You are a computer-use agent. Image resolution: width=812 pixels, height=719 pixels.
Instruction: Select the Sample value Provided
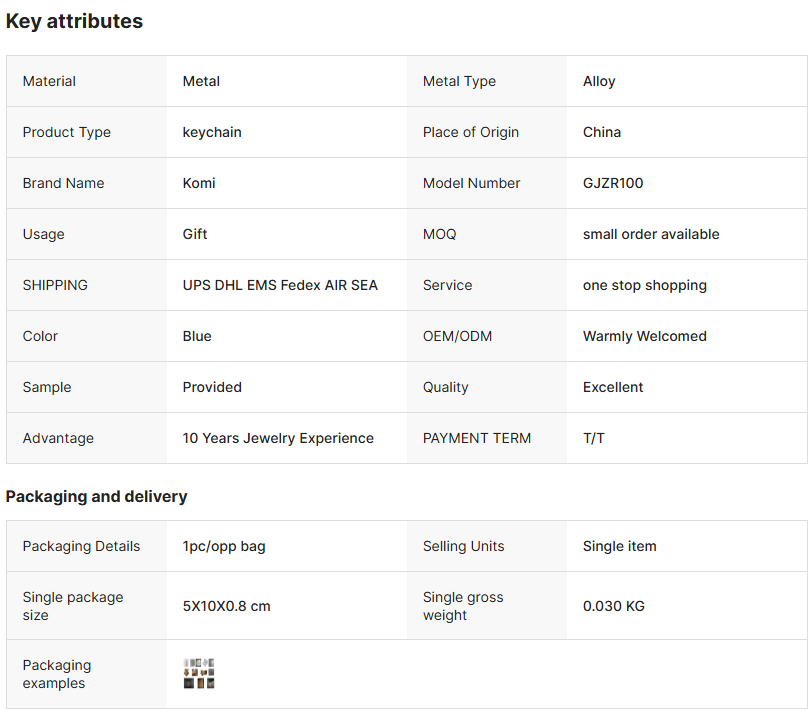[212, 387]
